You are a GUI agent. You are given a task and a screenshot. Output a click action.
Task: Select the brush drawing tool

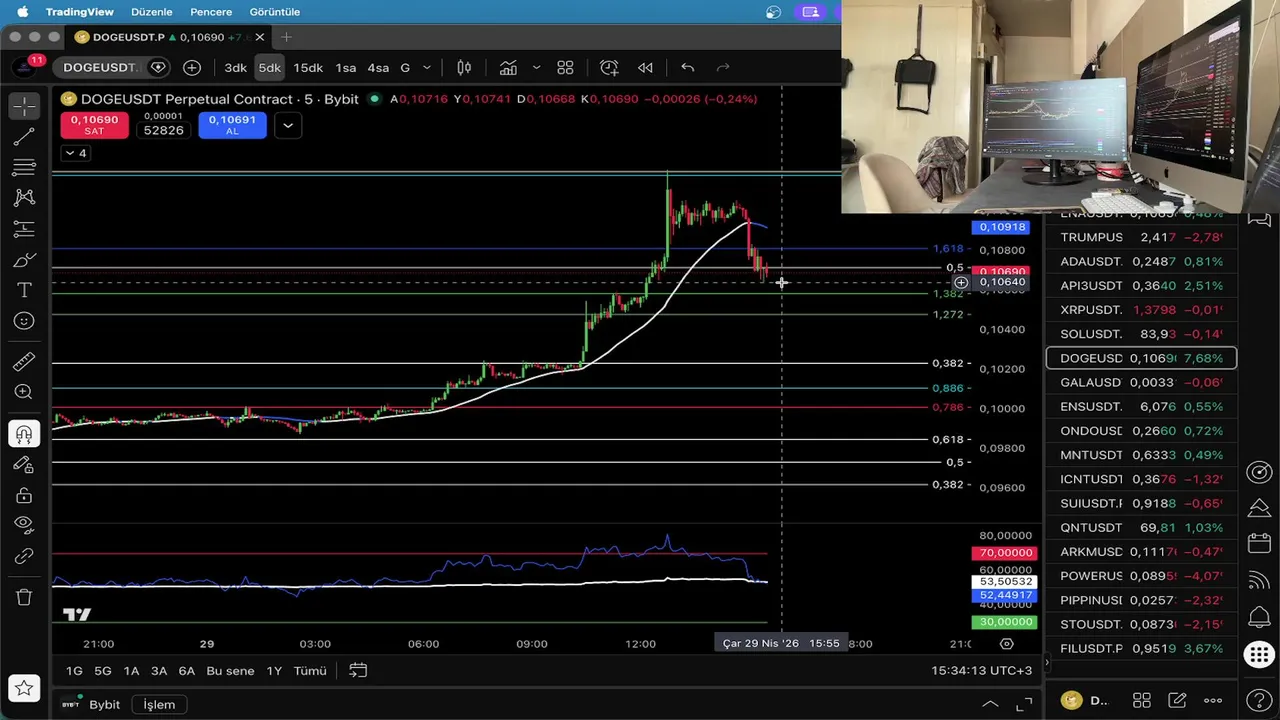24,260
